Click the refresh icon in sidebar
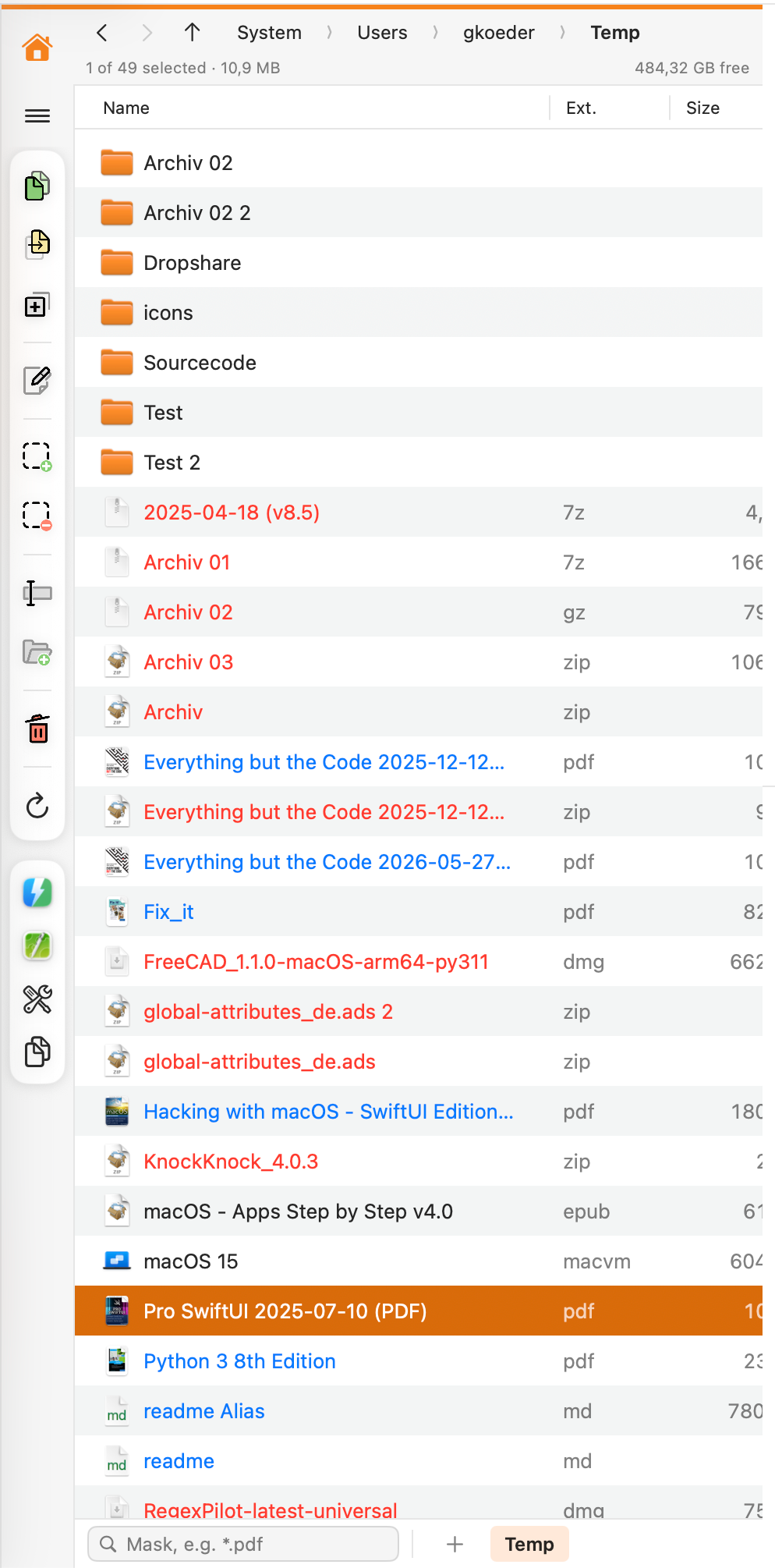The width and height of the screenshot is (775, 1568). click(37, 806)
